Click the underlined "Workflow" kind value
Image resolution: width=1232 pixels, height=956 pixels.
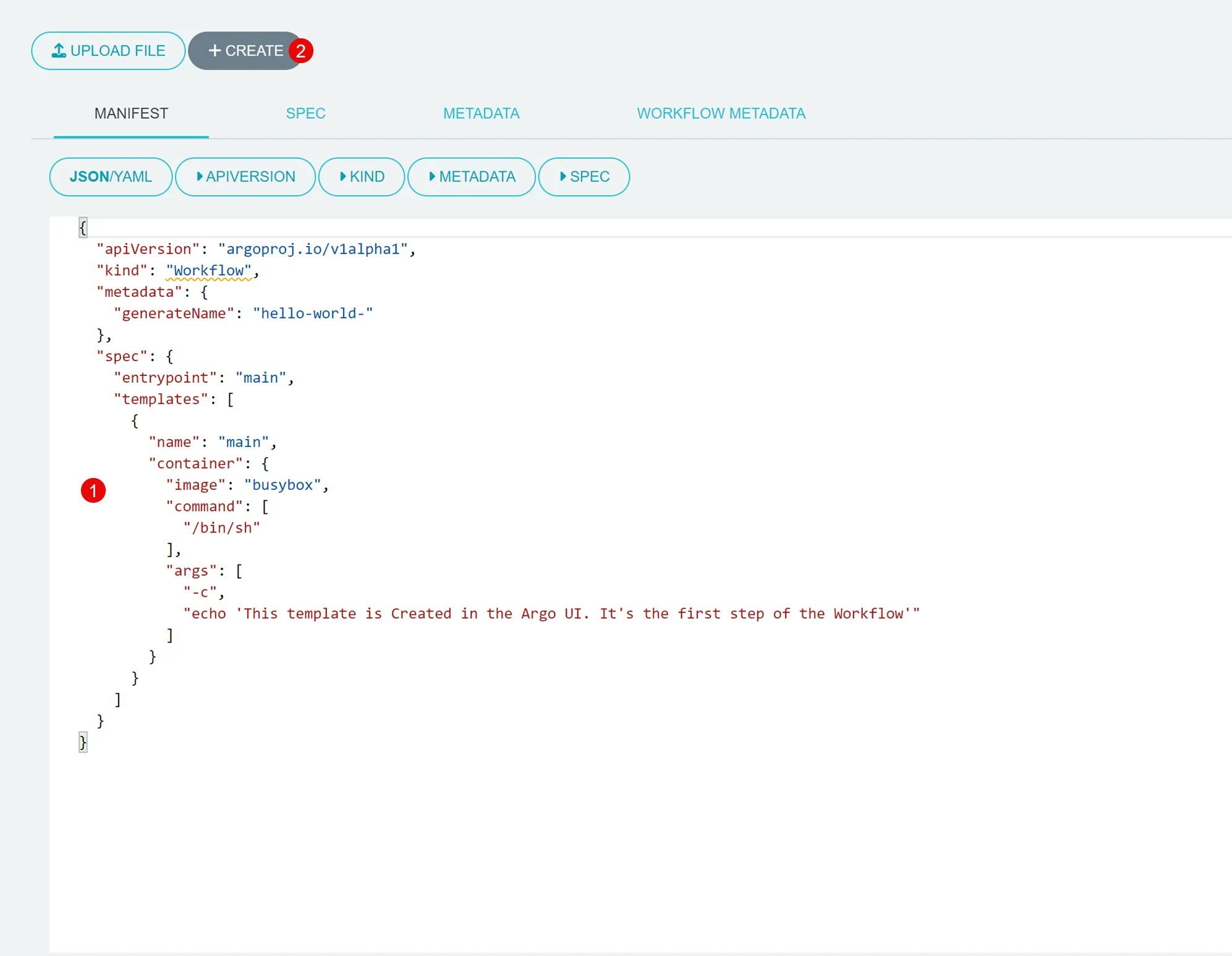point(209,271)
